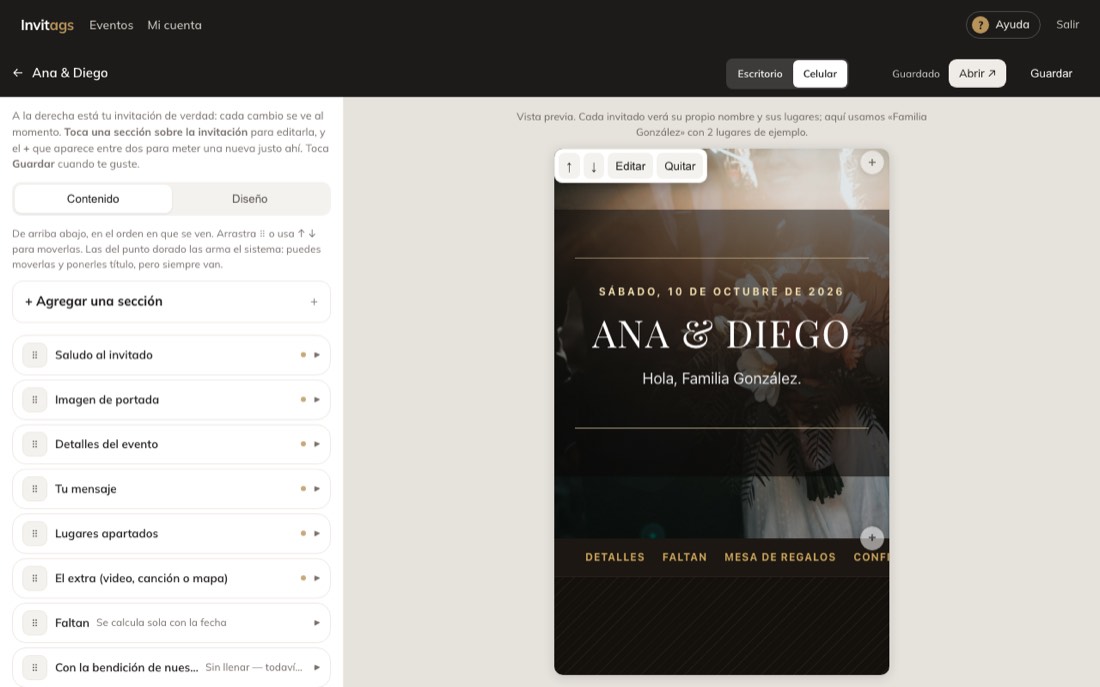1100x687 pixels.
Task: Click Guardar to save the invitation
Action: pos(1051,74)
